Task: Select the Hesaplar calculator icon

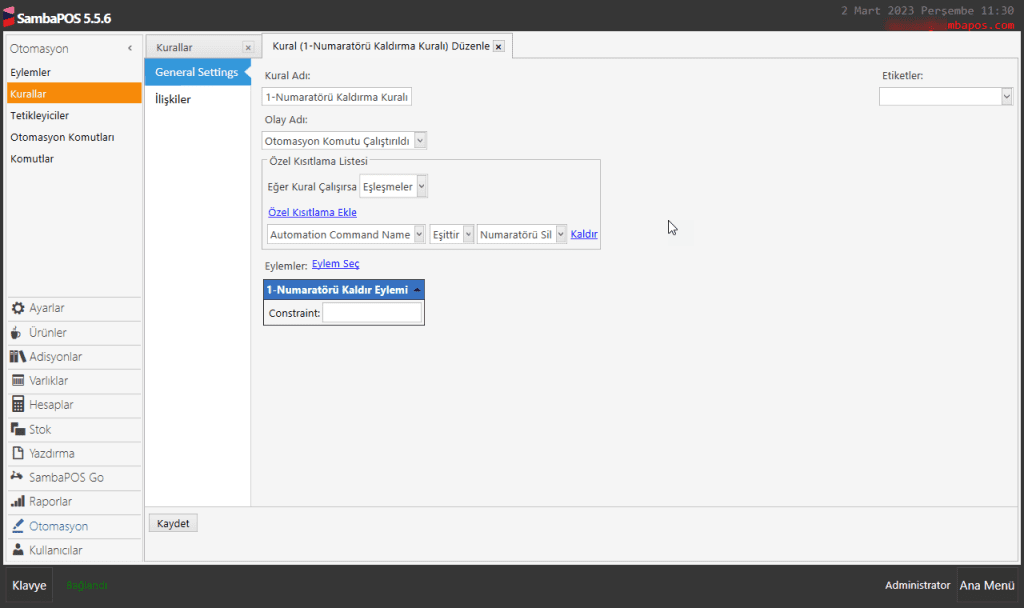Action: [18, 405]
